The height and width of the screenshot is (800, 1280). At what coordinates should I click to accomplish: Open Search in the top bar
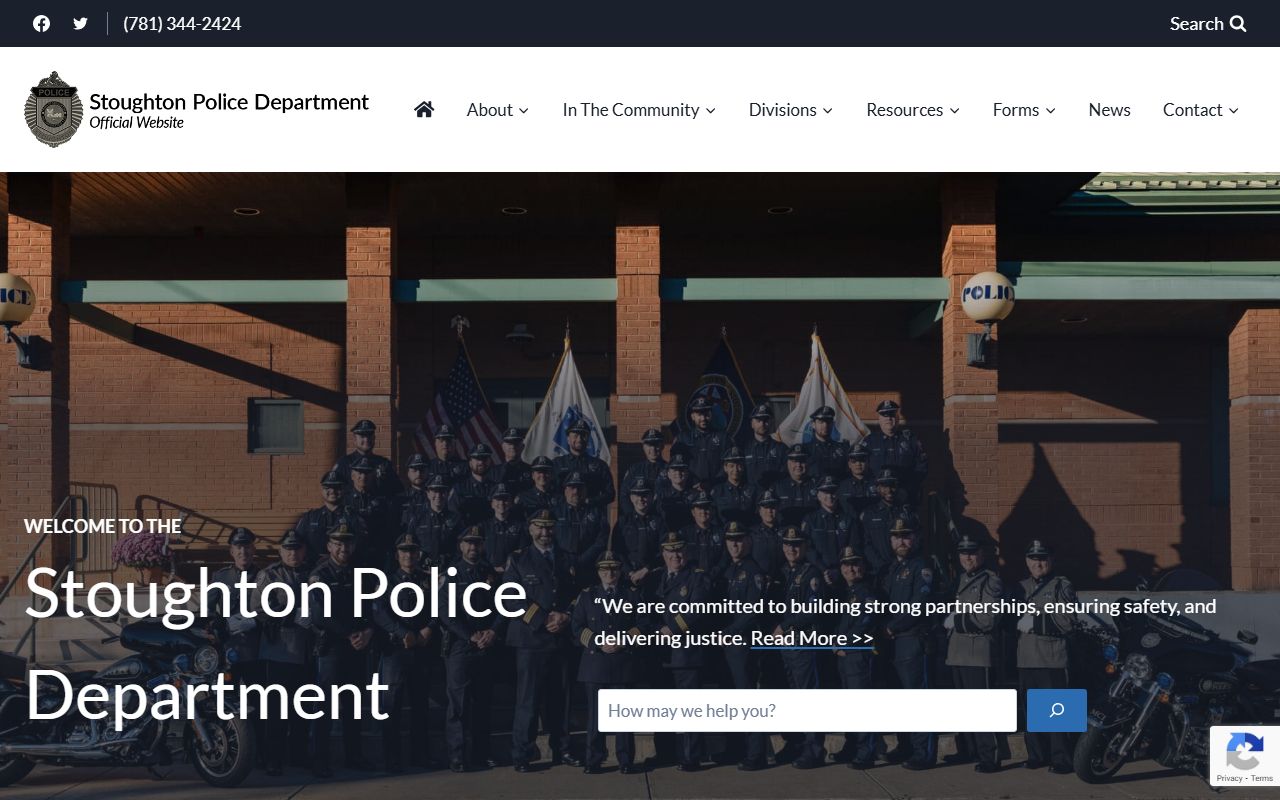tap(1208, 23)
